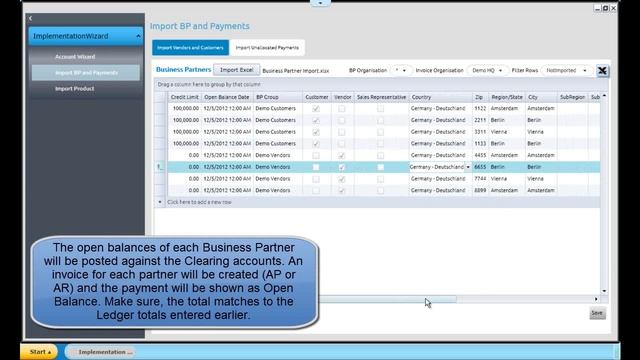The image size is (640, 360).
Task: Open Account Wizard in the sidebar
Action: [75, 57]
